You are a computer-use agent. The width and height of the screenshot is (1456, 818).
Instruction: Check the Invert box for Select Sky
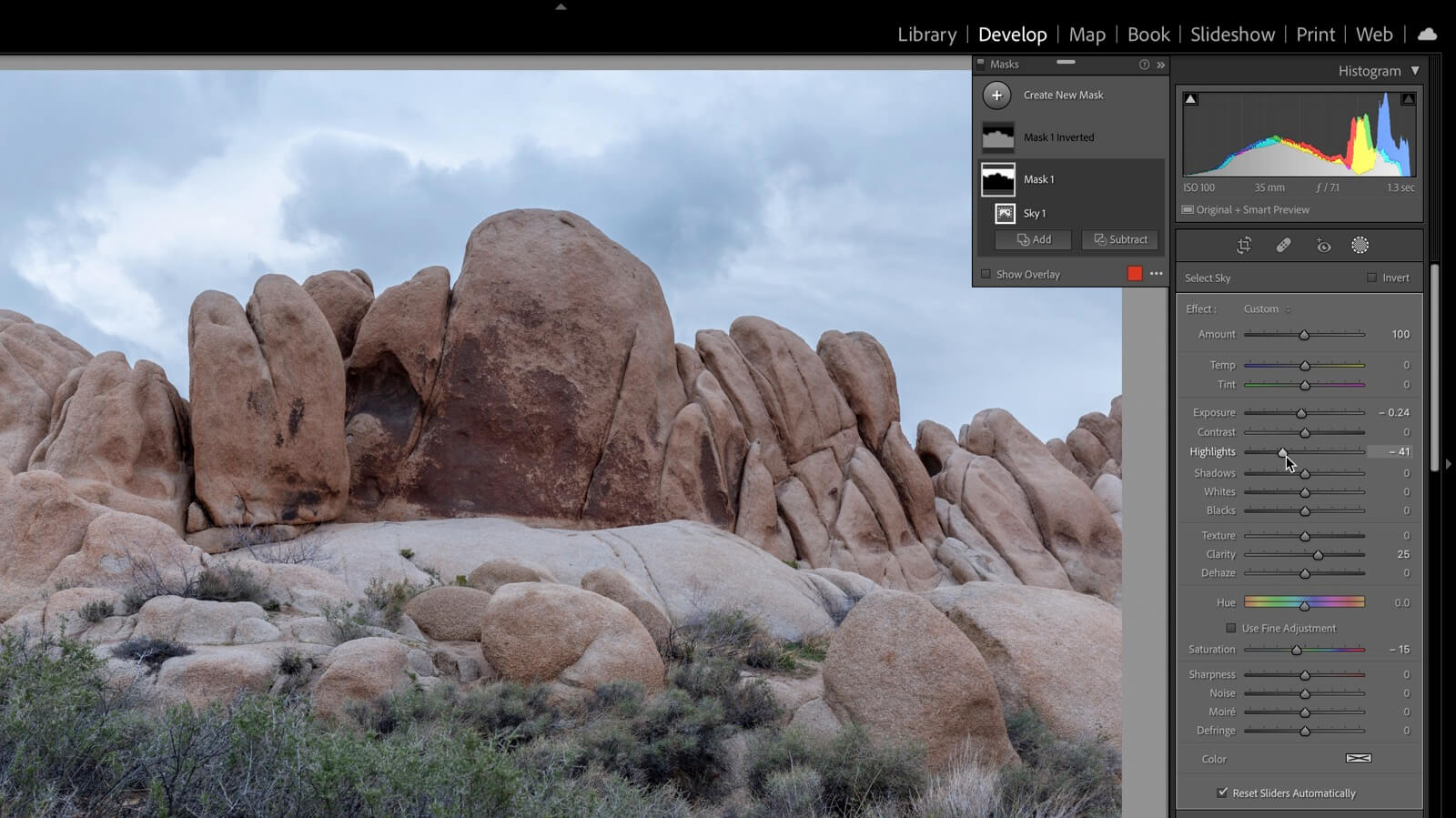[x=1371, y=278]
